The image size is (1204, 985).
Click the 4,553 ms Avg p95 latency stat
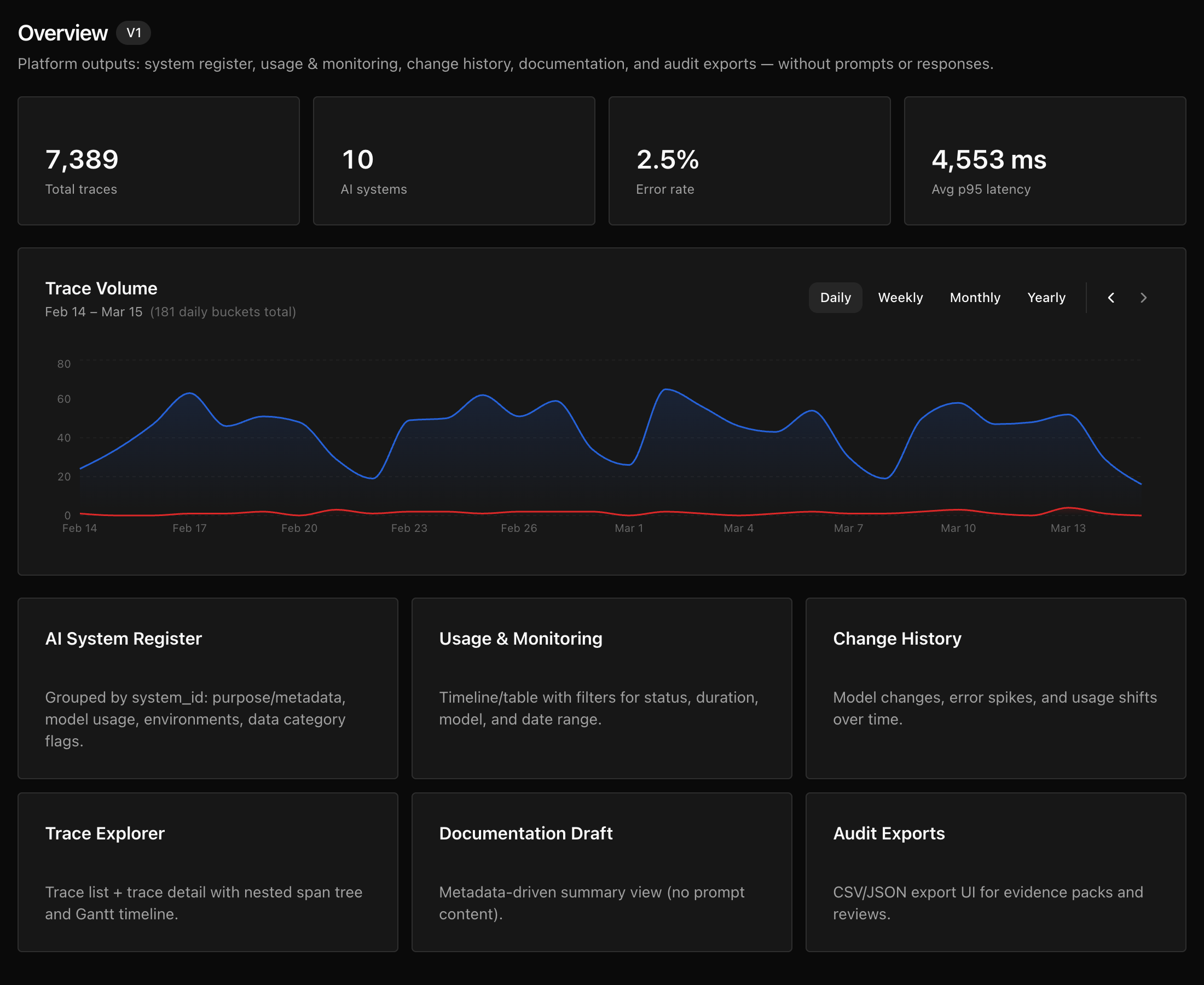(1045, 160)
